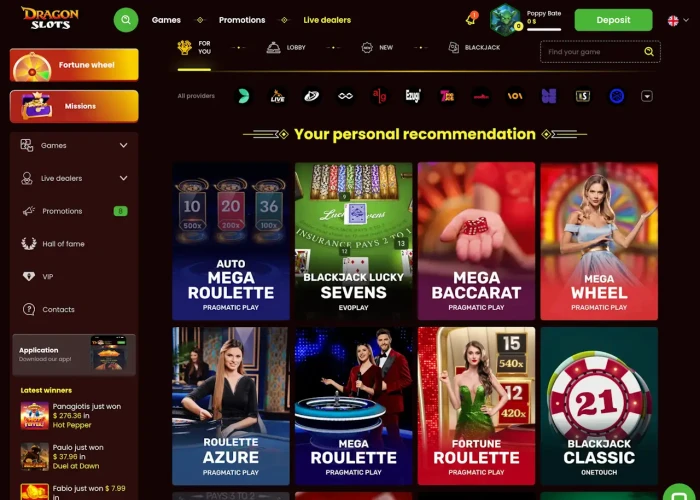Open Roulette Azure game card
This screenshot has width=700, height=500.
pos(231,406)
